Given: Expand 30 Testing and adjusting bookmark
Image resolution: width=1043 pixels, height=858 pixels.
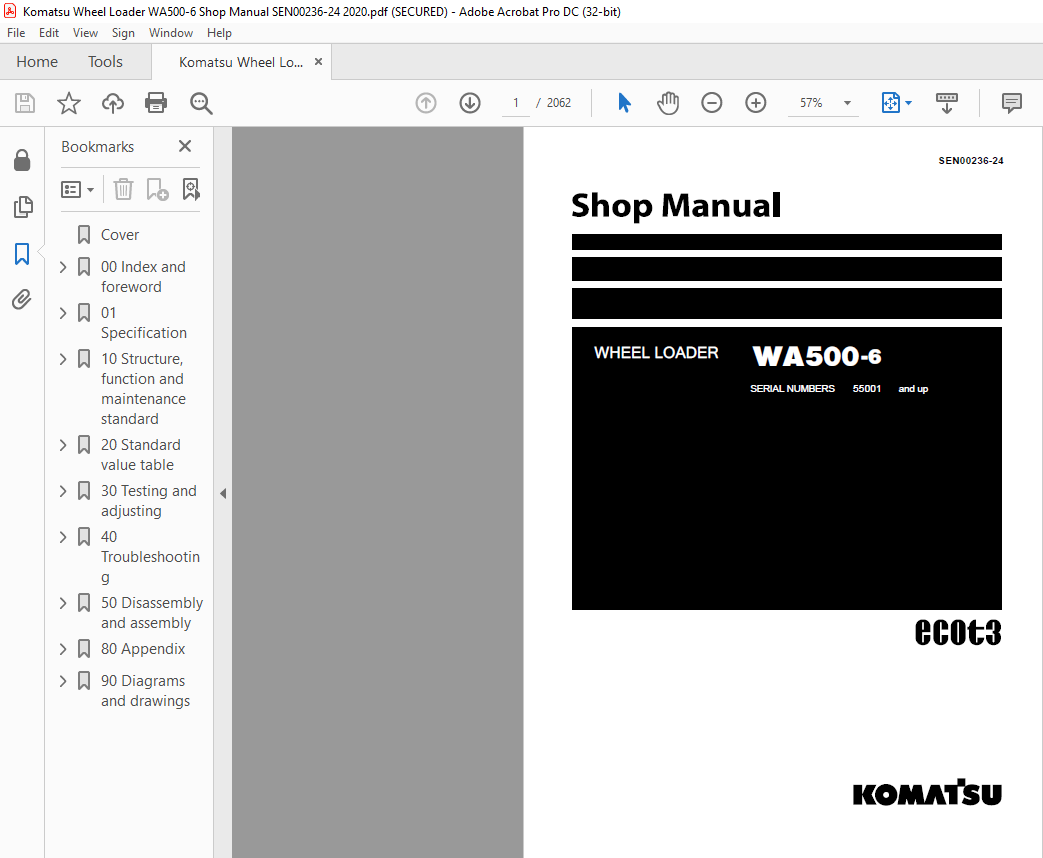Looking at the screenshot, I should coord(63,491).
